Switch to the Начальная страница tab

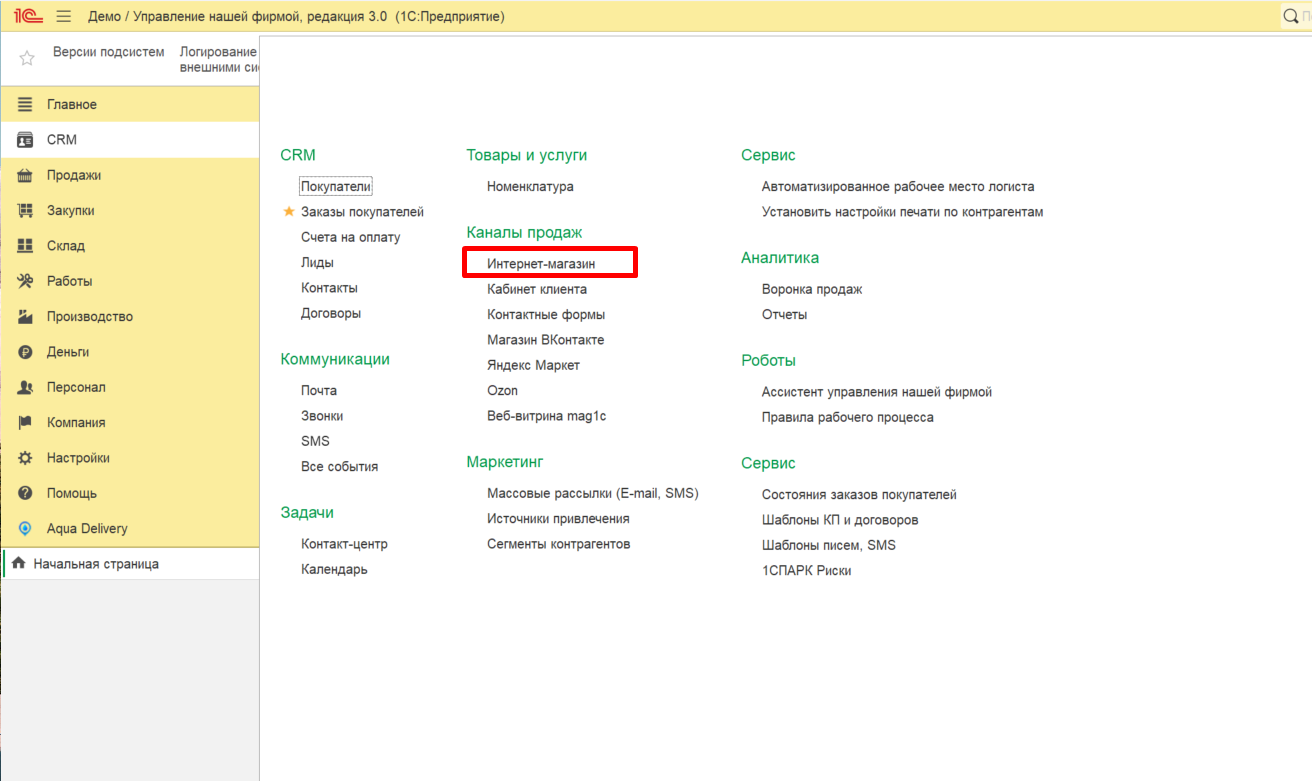[130, 564]
